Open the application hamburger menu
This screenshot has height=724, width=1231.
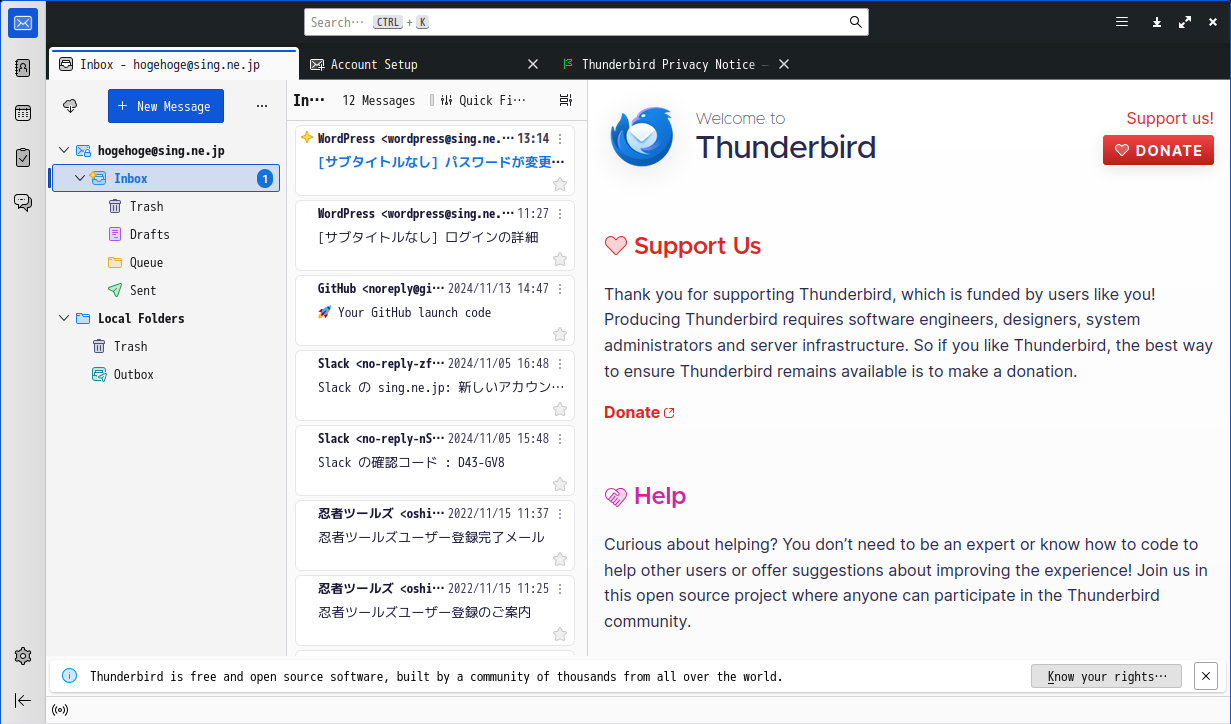click(x=1122, y=22)
